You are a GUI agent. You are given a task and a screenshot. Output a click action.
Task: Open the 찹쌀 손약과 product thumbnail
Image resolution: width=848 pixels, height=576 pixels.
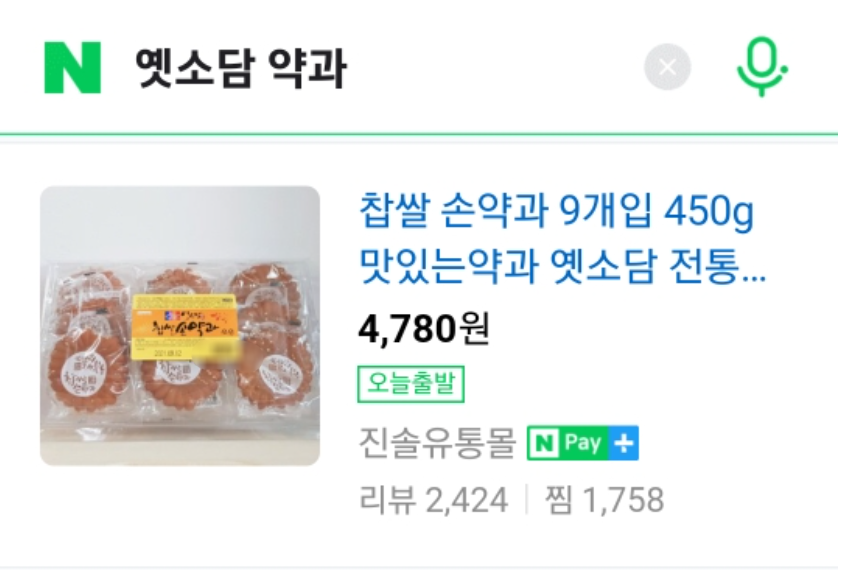click(x=180, y=326)
